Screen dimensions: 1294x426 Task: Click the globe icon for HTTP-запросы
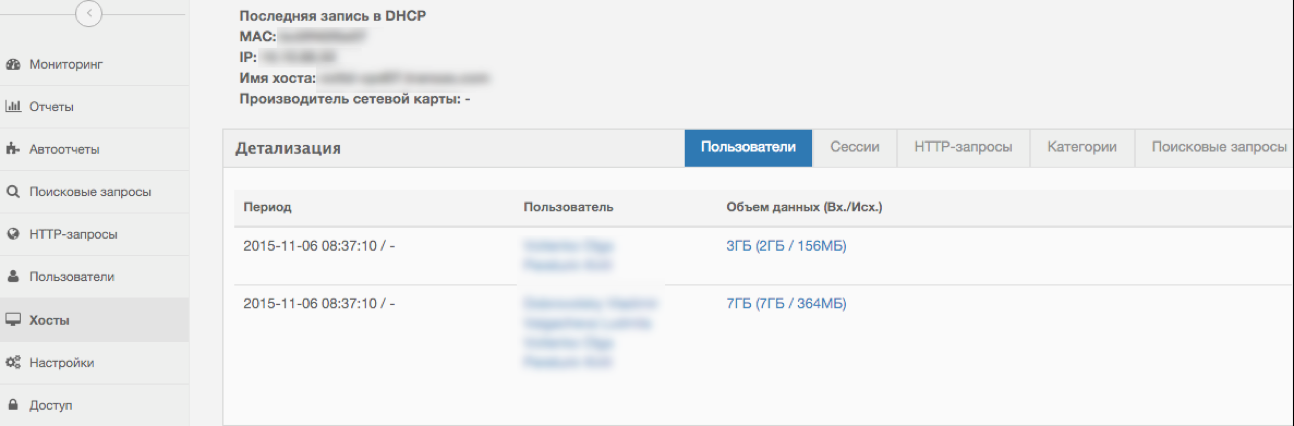click(14, 235)
